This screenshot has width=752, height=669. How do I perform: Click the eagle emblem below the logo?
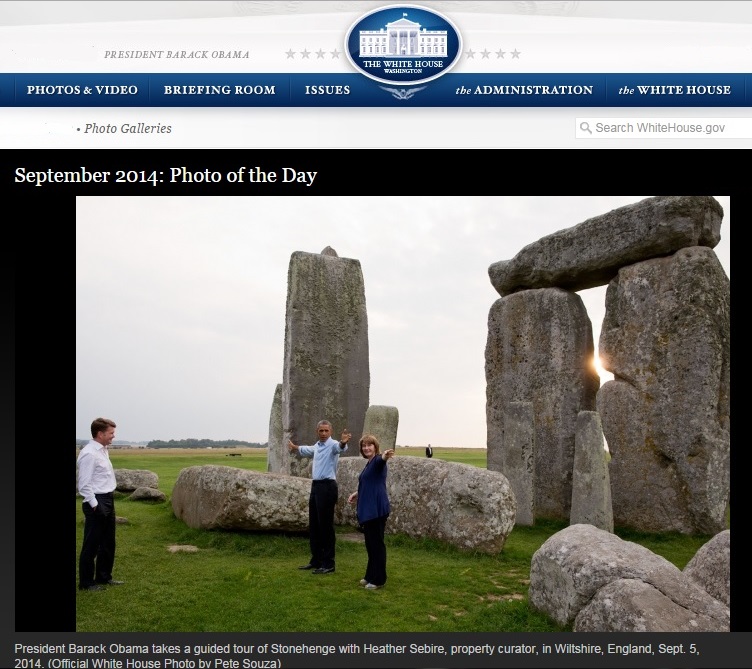(x=403, y=92)
